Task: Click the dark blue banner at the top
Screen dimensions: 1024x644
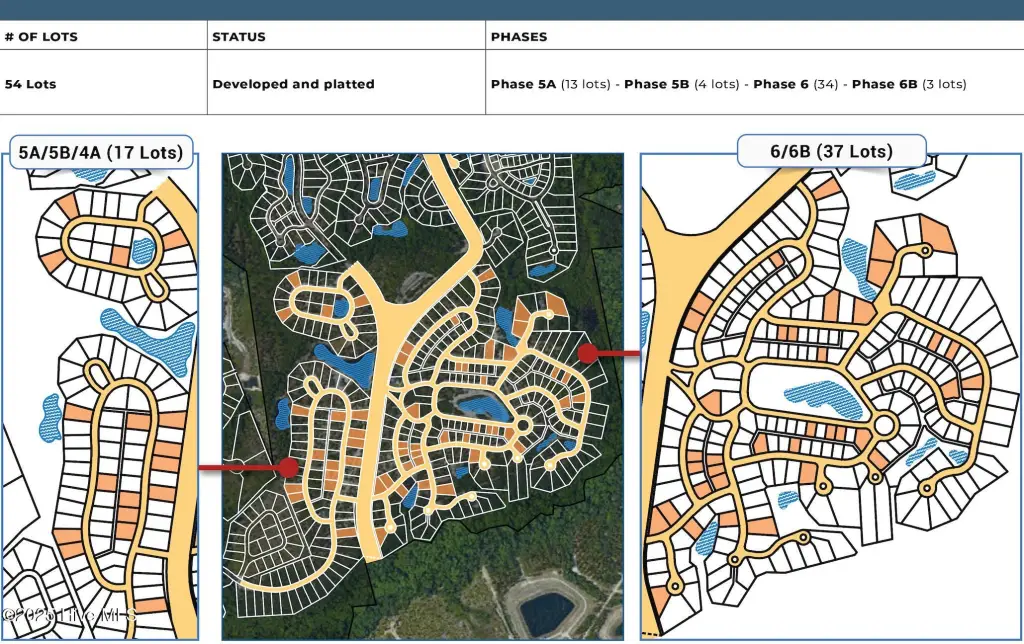Action: click(512, 9)
